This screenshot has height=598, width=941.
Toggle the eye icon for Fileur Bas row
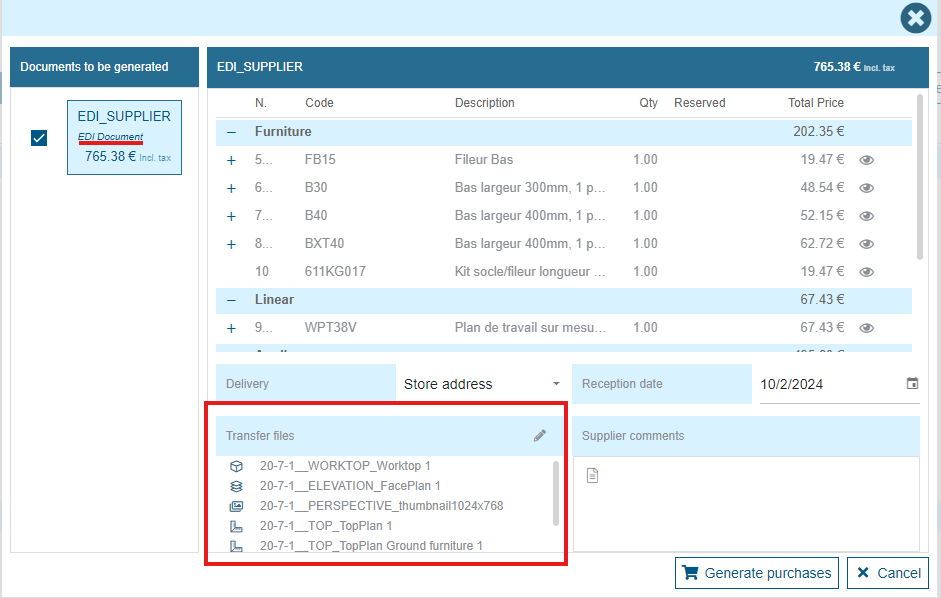[867, 160]
